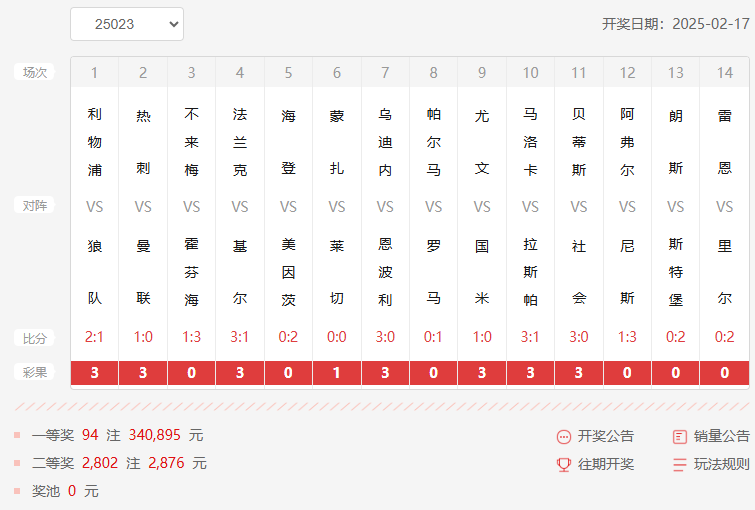Click the 二等奖 winner count 2,802
Viewport: 755px width, 510px height.
tap(100, 463)
